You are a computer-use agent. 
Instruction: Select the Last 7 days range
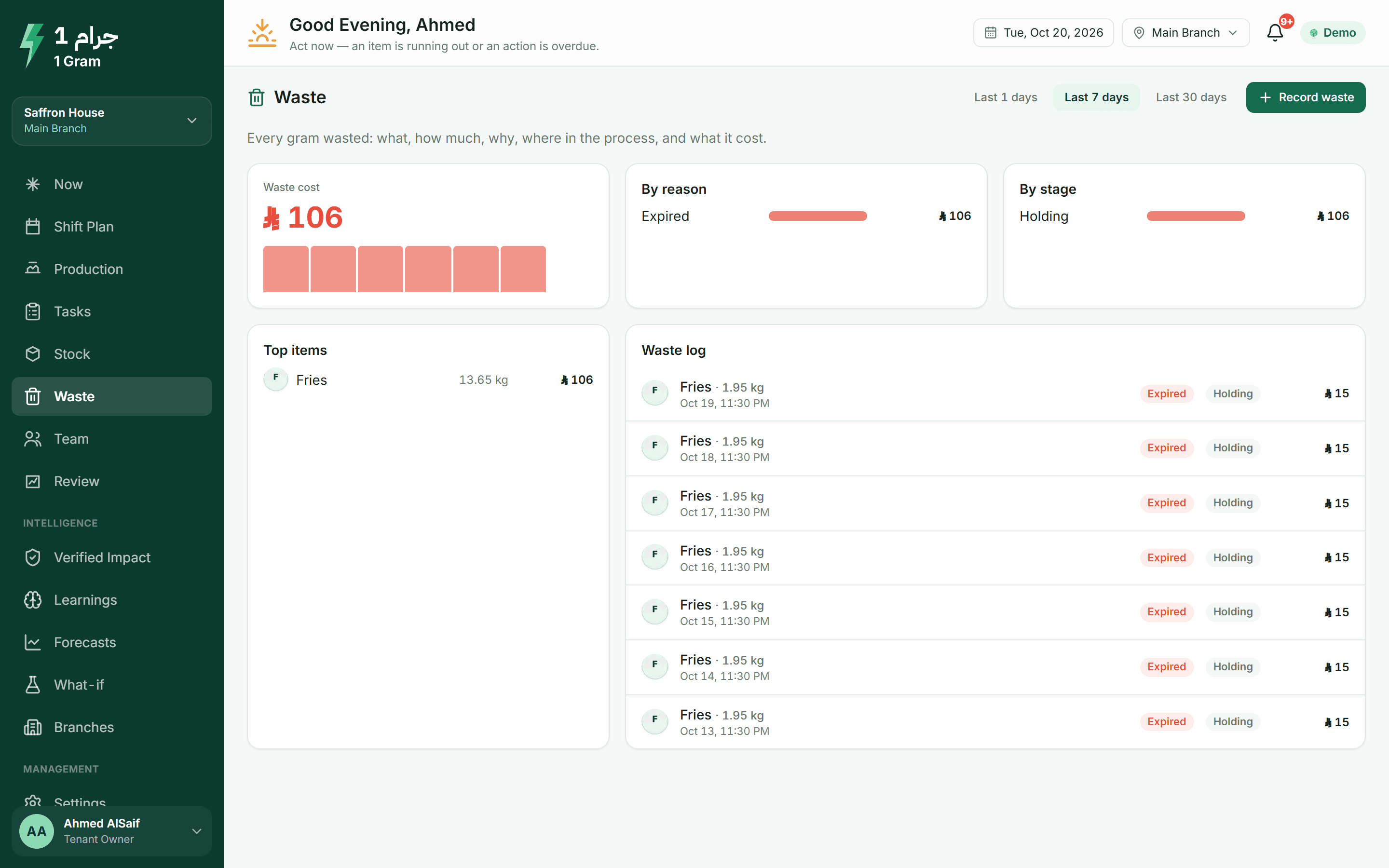(1096, 97)
